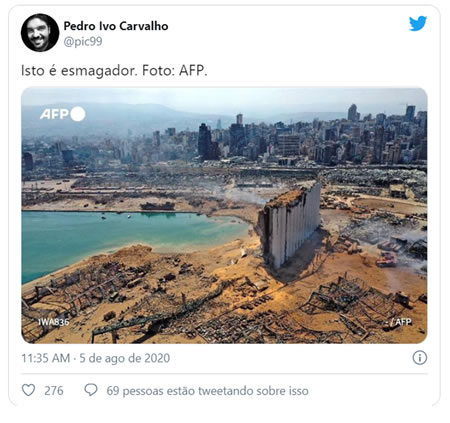Click the Twitter bird logo

(418, 23)
